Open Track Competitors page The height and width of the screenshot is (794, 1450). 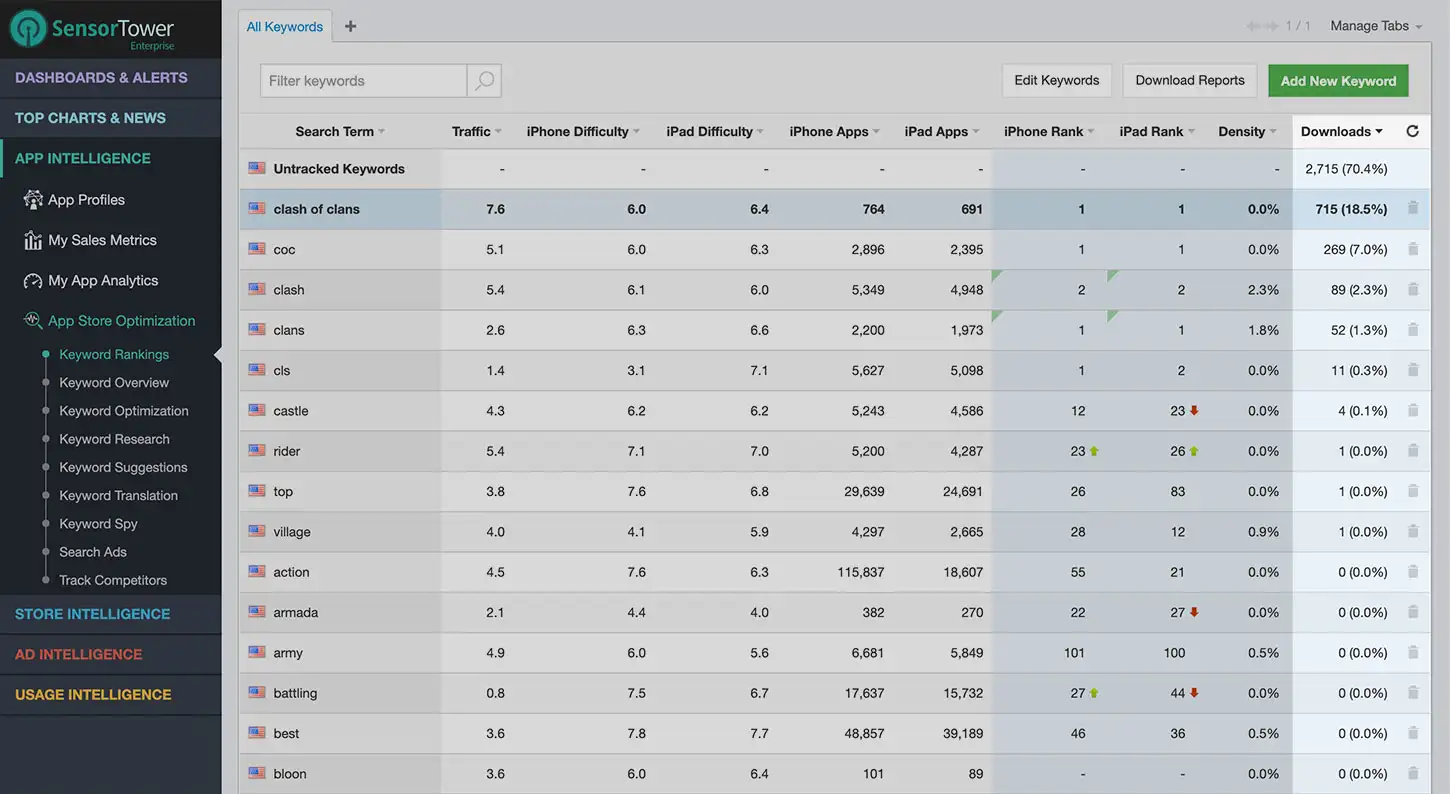113,580
